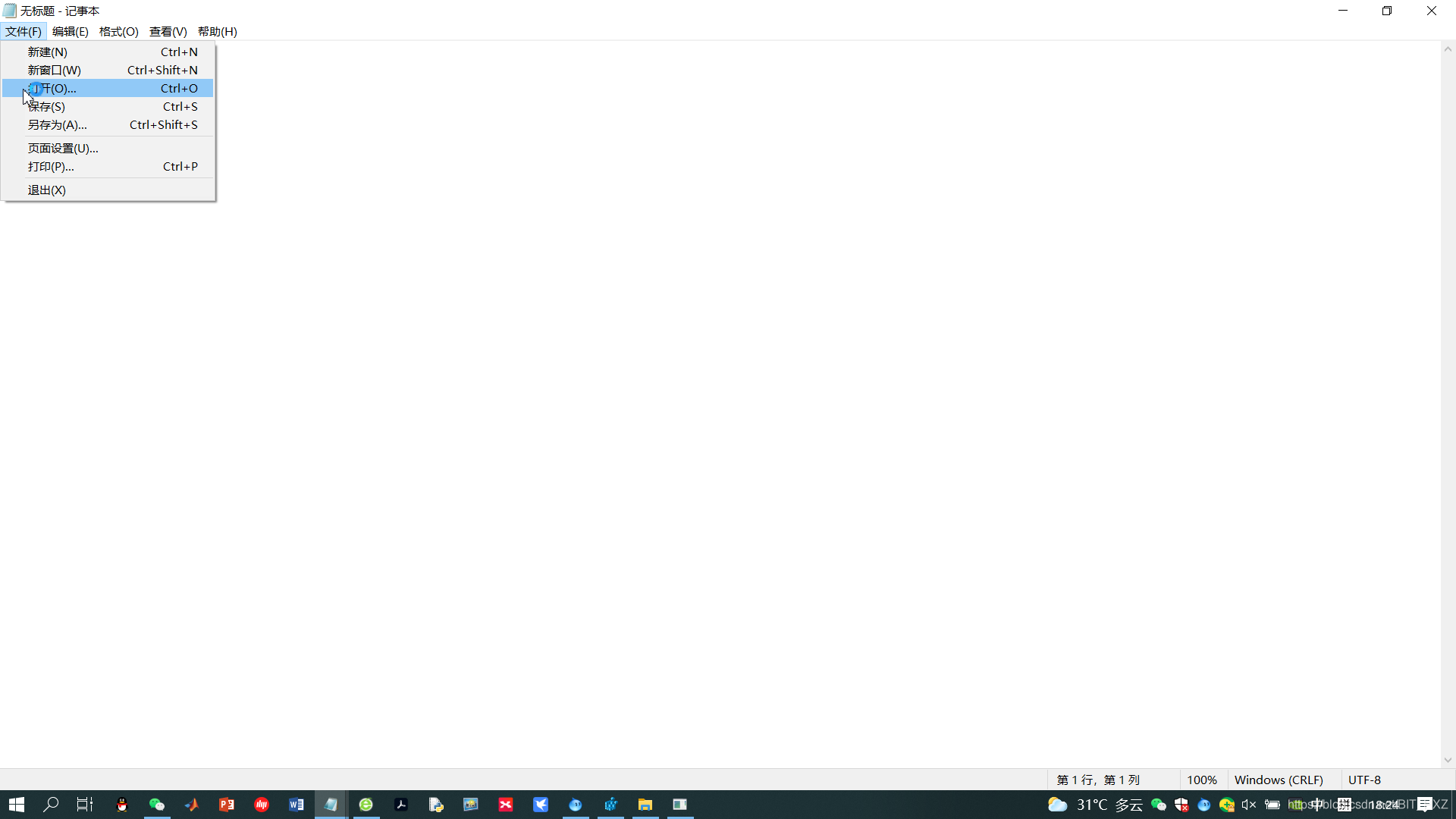Open PowerPoint from the taskbar
1456x819 pixels.
click(227, 805)
